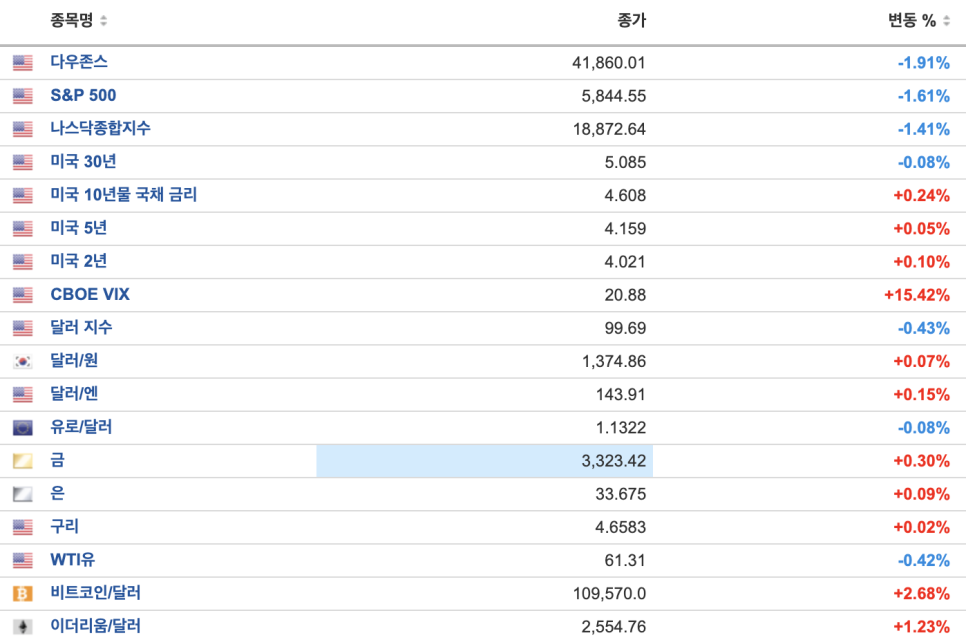966x640 pixels.
Task: Open the 달러/원 link
Action: tap(74, 360)
